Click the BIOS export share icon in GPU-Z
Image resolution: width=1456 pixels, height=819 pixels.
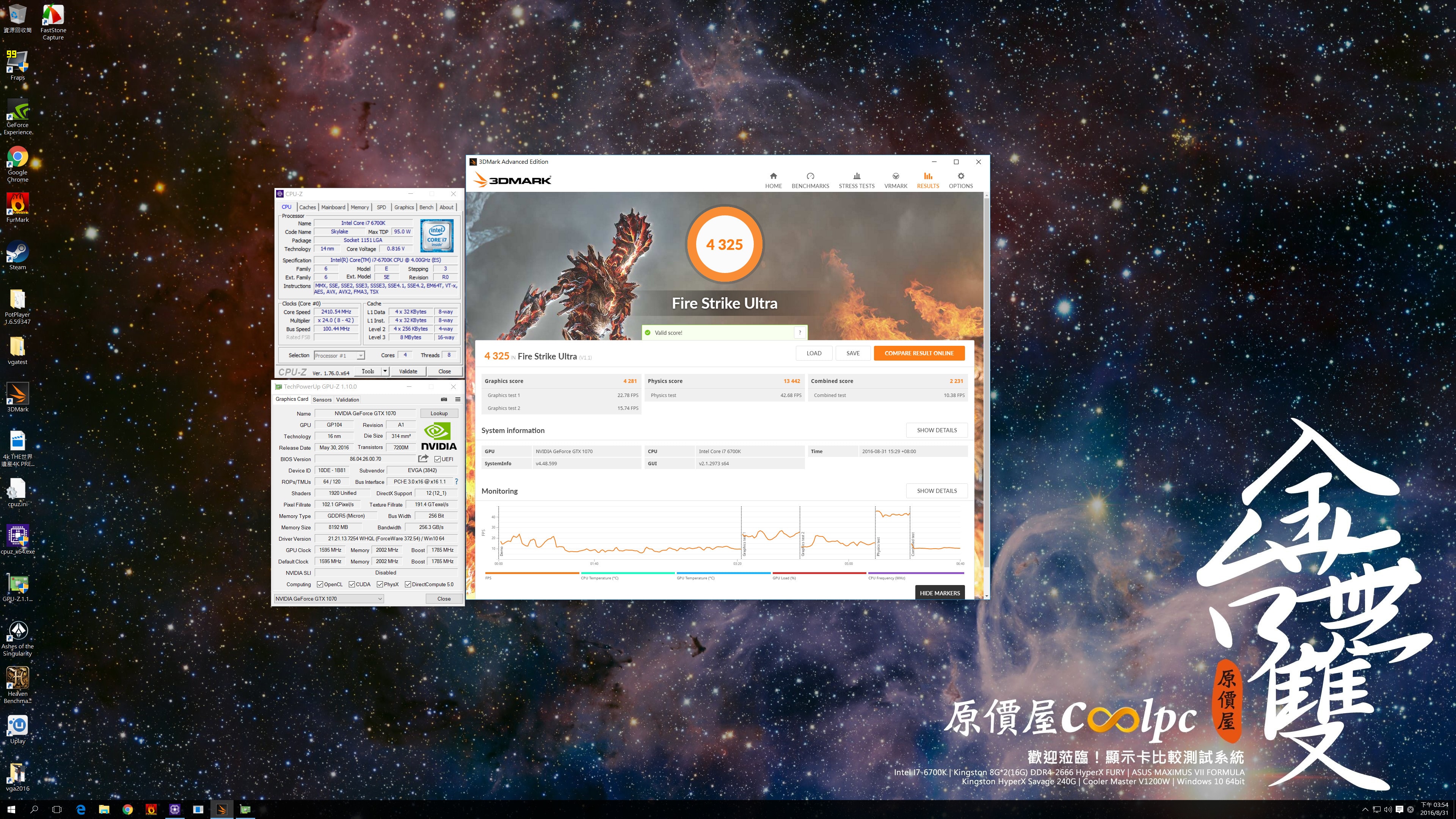[423, 458]
